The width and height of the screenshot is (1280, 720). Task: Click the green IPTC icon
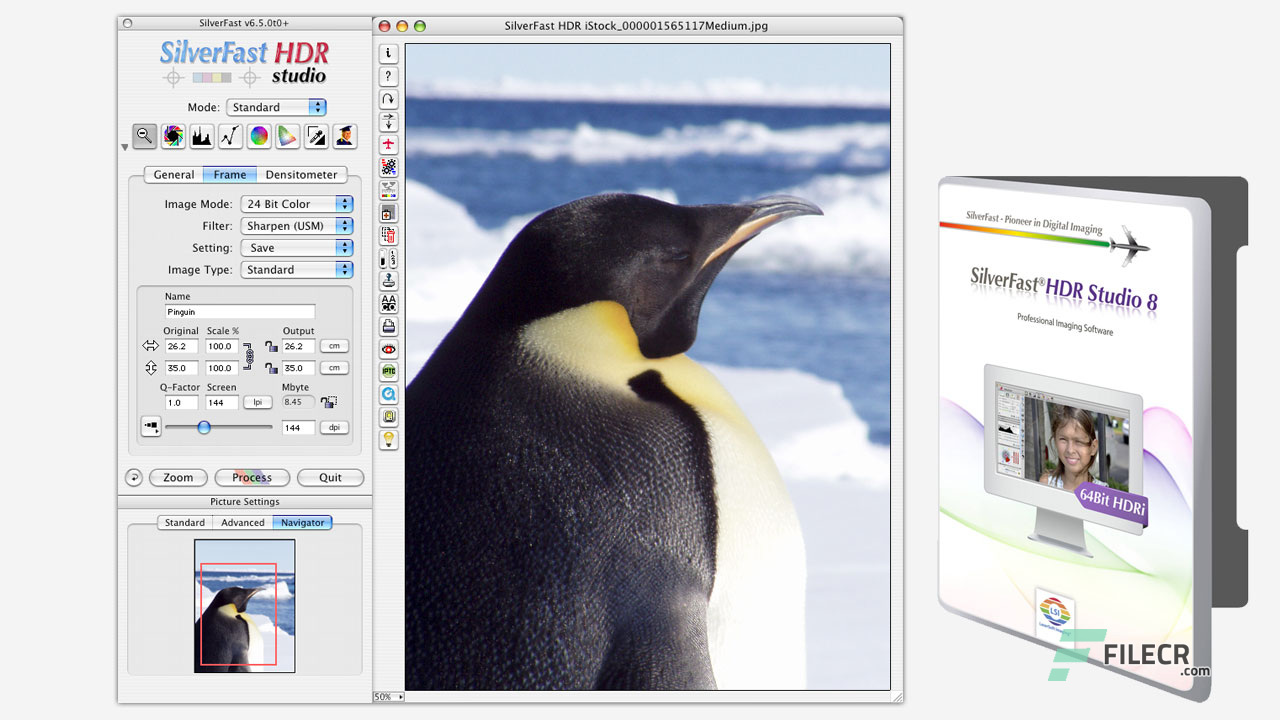tap(389, 372)
